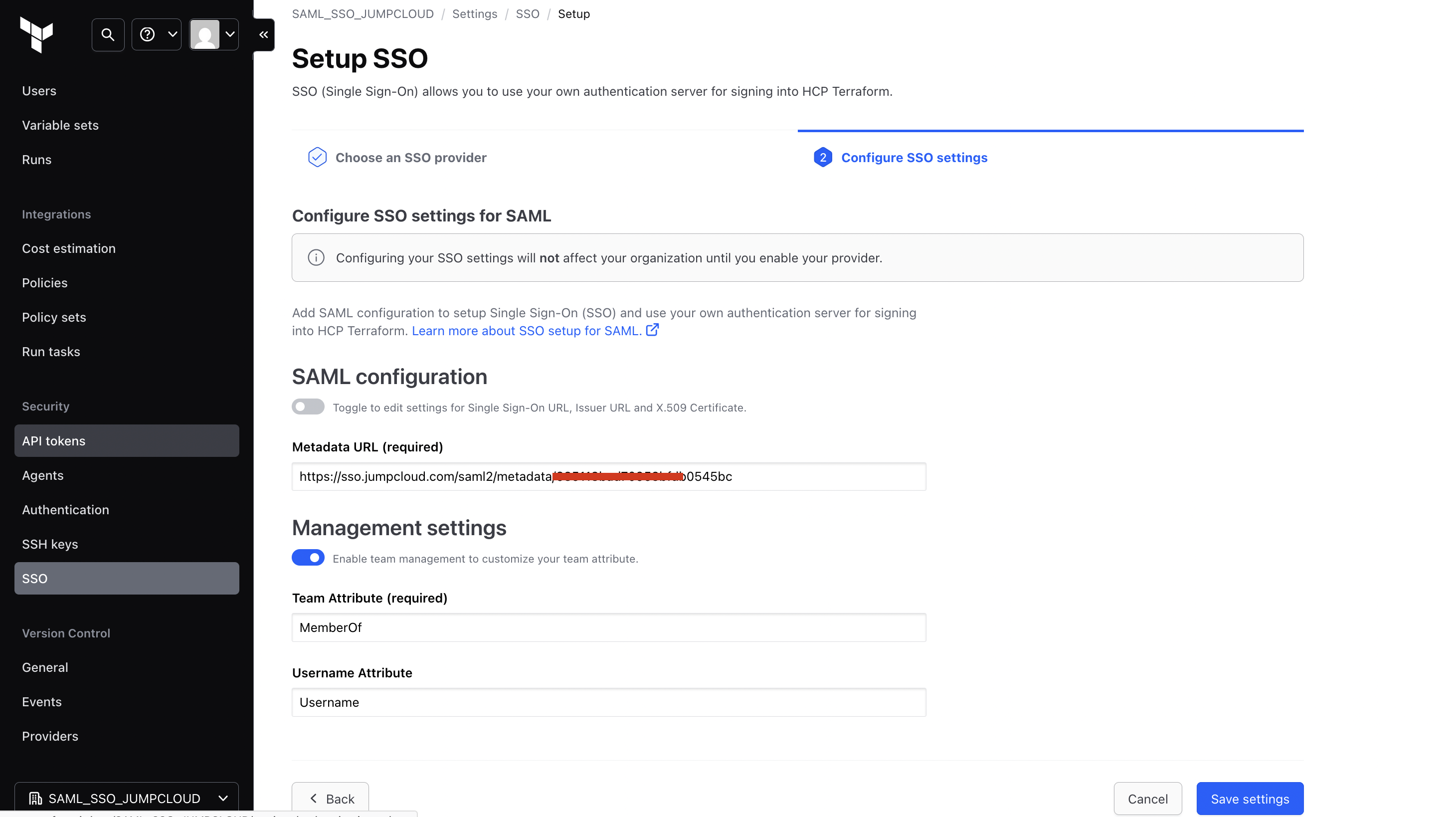
Task: Collapse the sidebar with double-chevron icon
Action: pos(263,34)
